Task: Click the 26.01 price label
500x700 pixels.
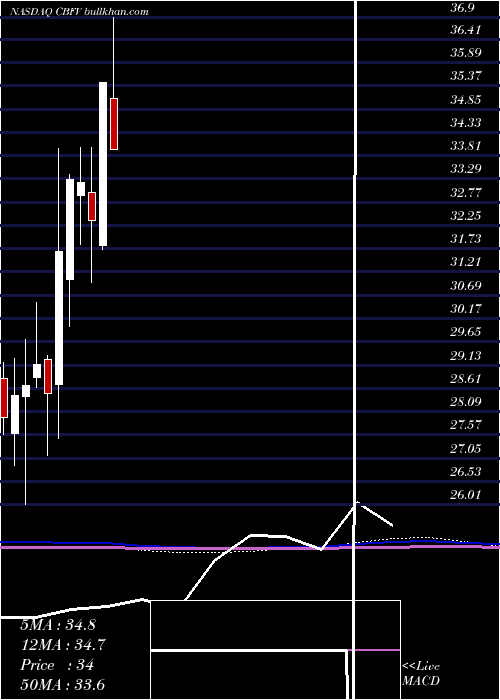Action: pyautogui.click(x=466, y=495)
